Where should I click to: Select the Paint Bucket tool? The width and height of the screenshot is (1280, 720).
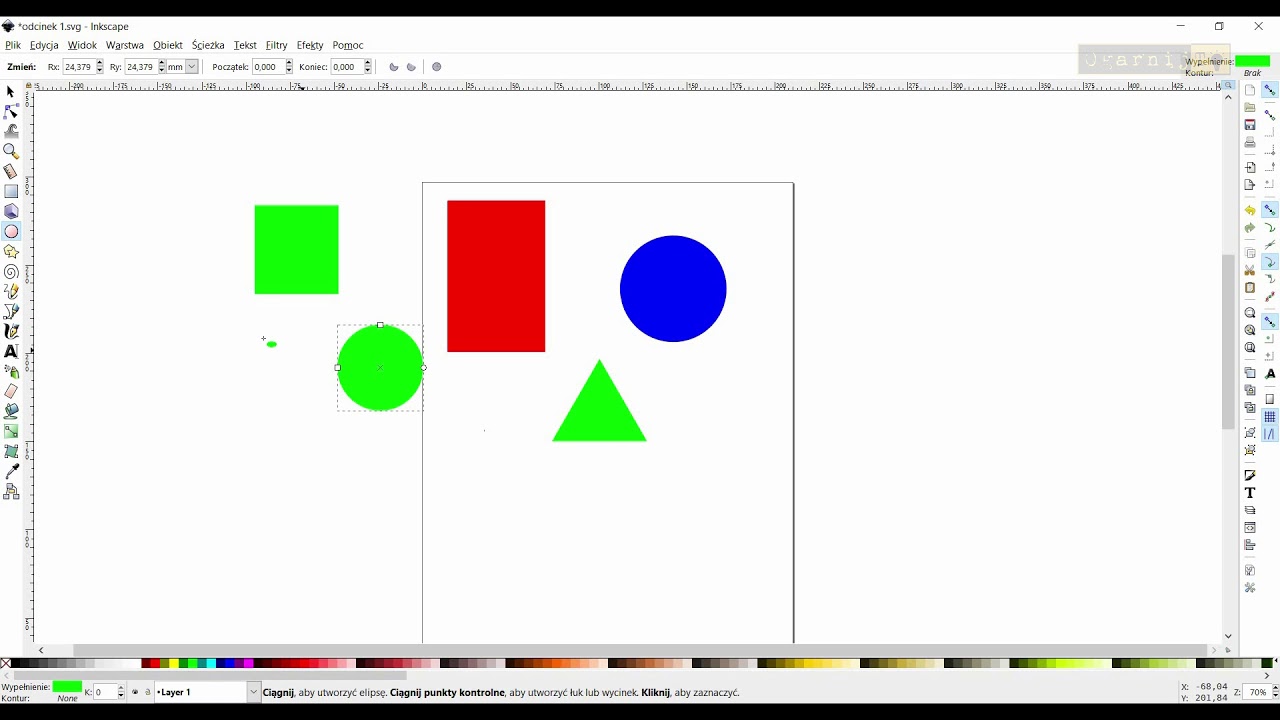pos(11,412)
